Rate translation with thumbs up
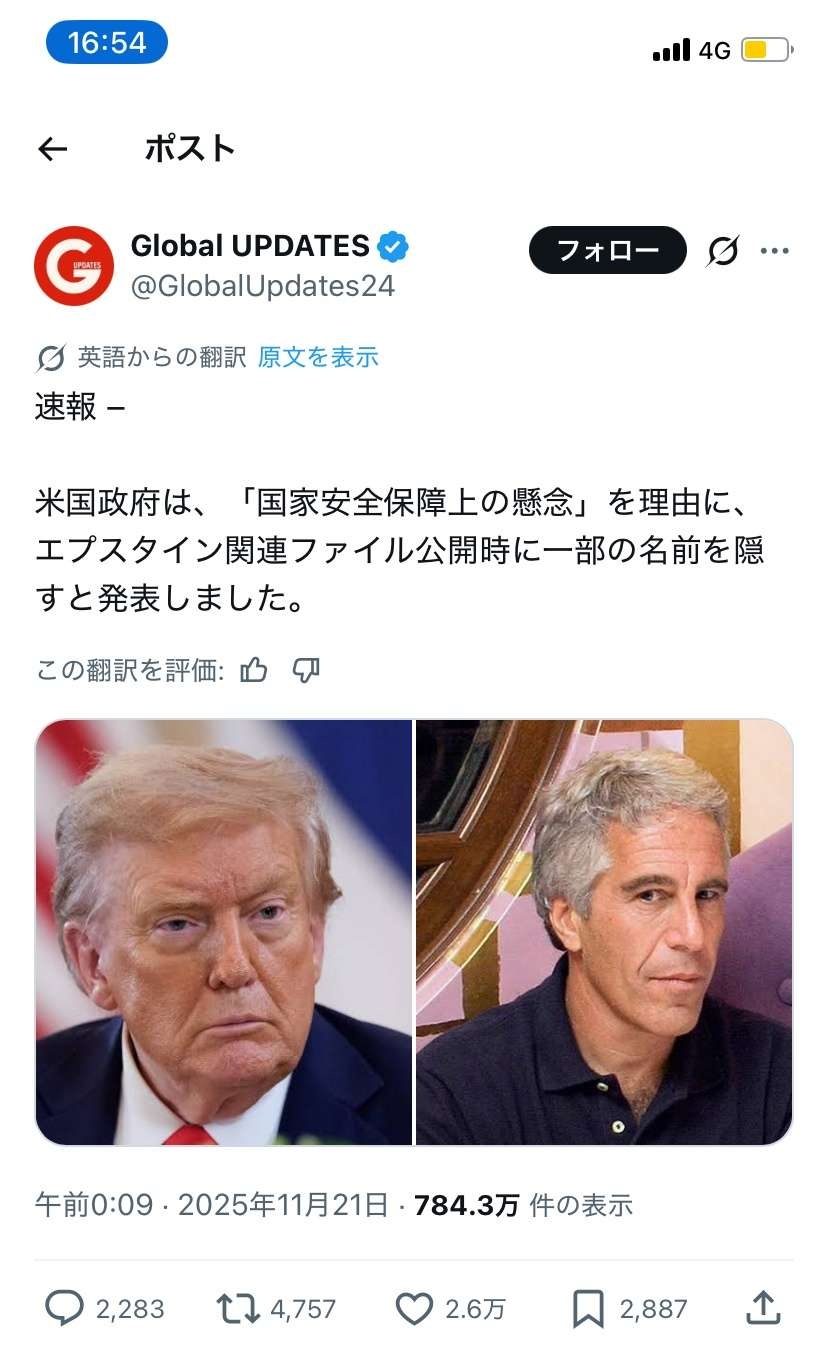 click(254, 670)
